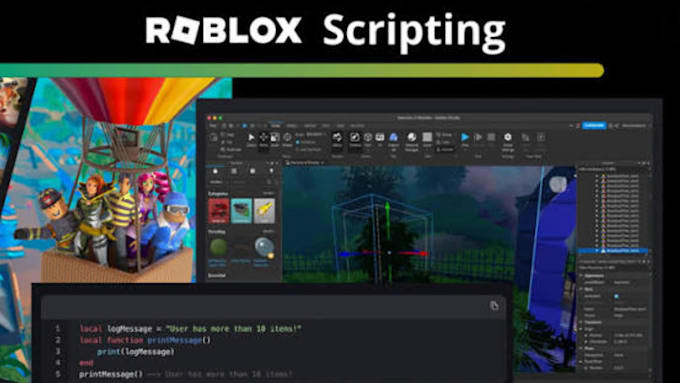This screenshot has width=680, height=383.
Task: Pick the Move tool in Studio ribbon
Action: (263, 139)
